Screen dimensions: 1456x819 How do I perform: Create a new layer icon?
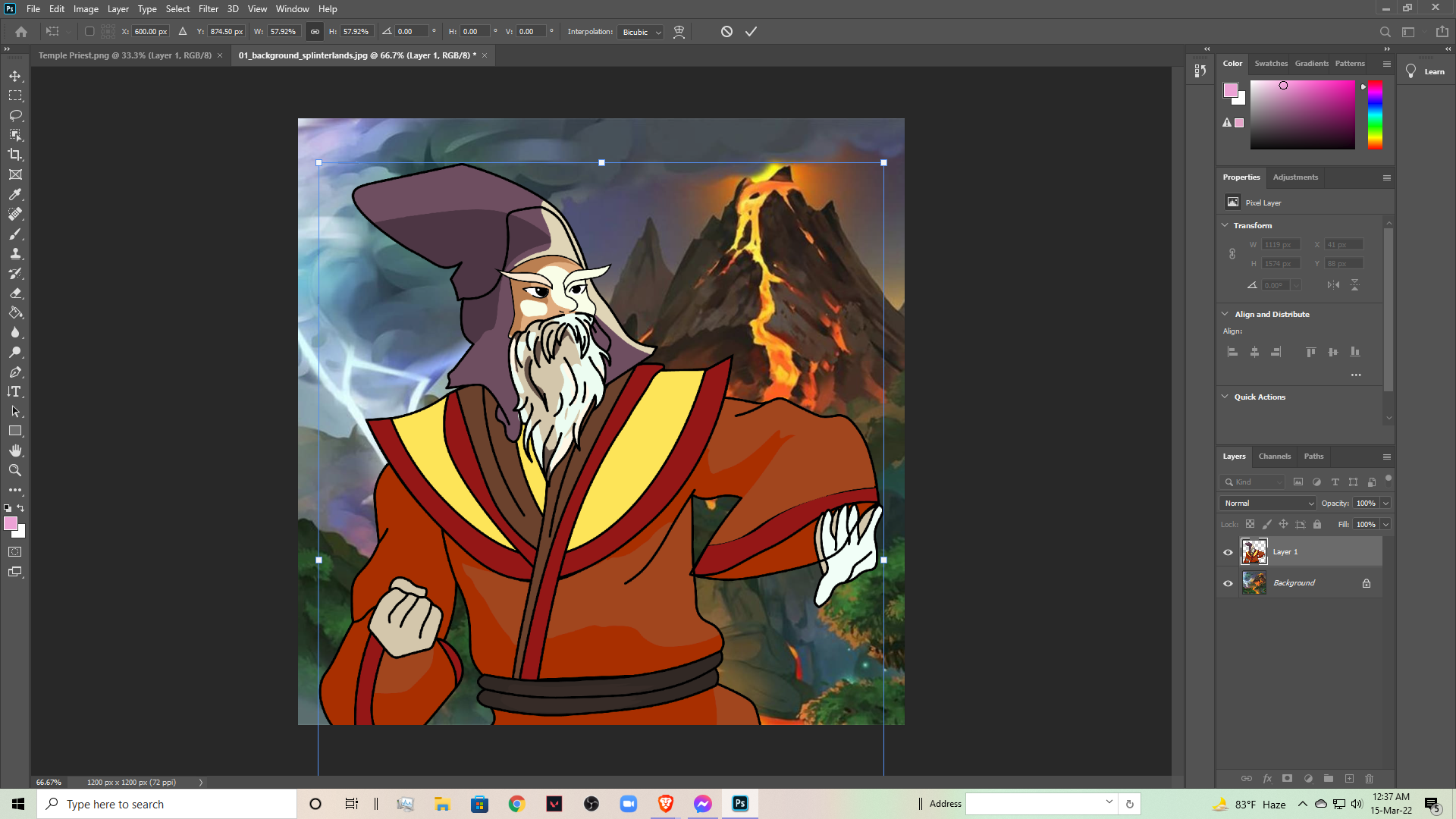coord(1349,779)
